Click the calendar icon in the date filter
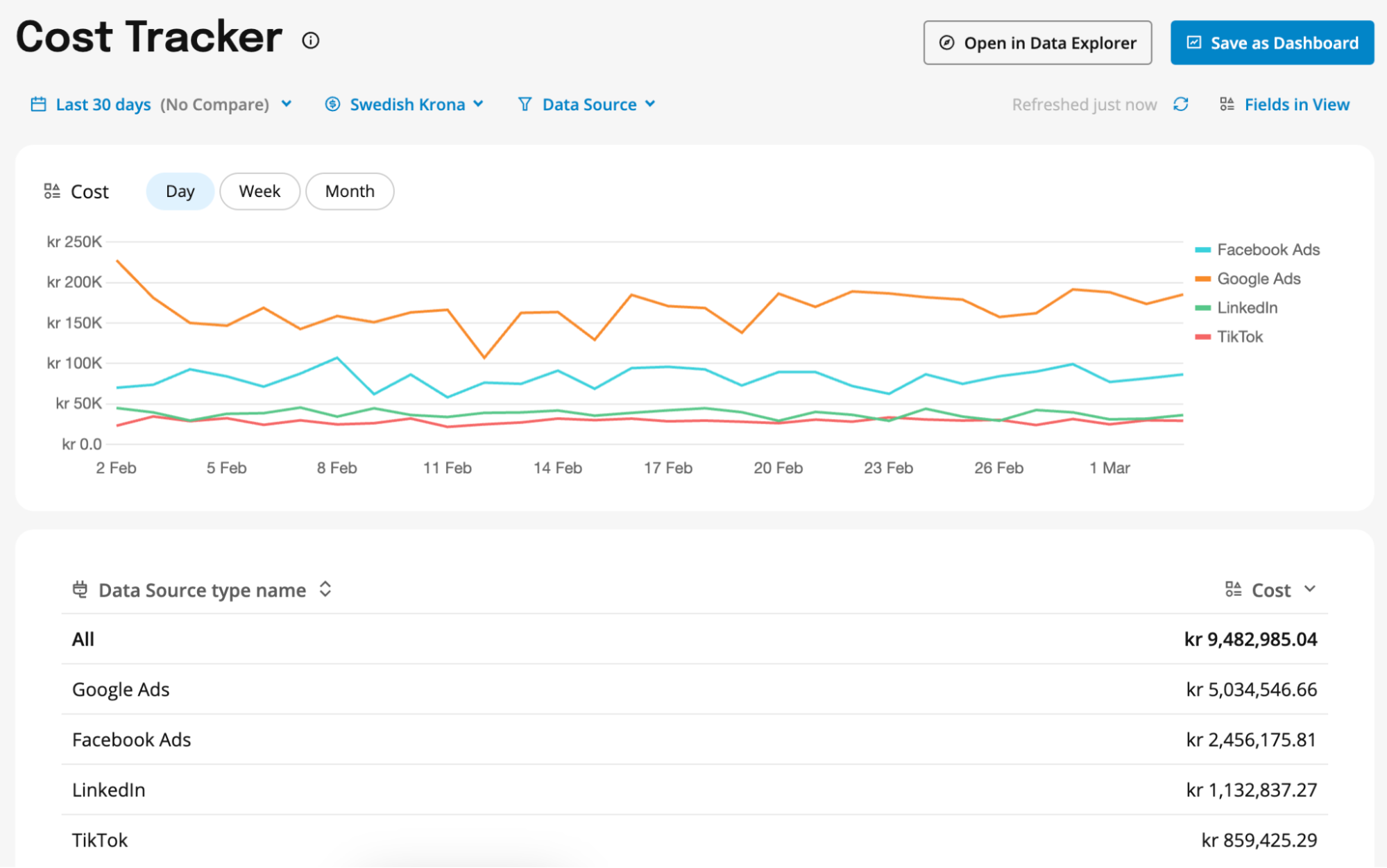Image resolution: width=1387 pixels, height=868 pixels. point(39,104)
